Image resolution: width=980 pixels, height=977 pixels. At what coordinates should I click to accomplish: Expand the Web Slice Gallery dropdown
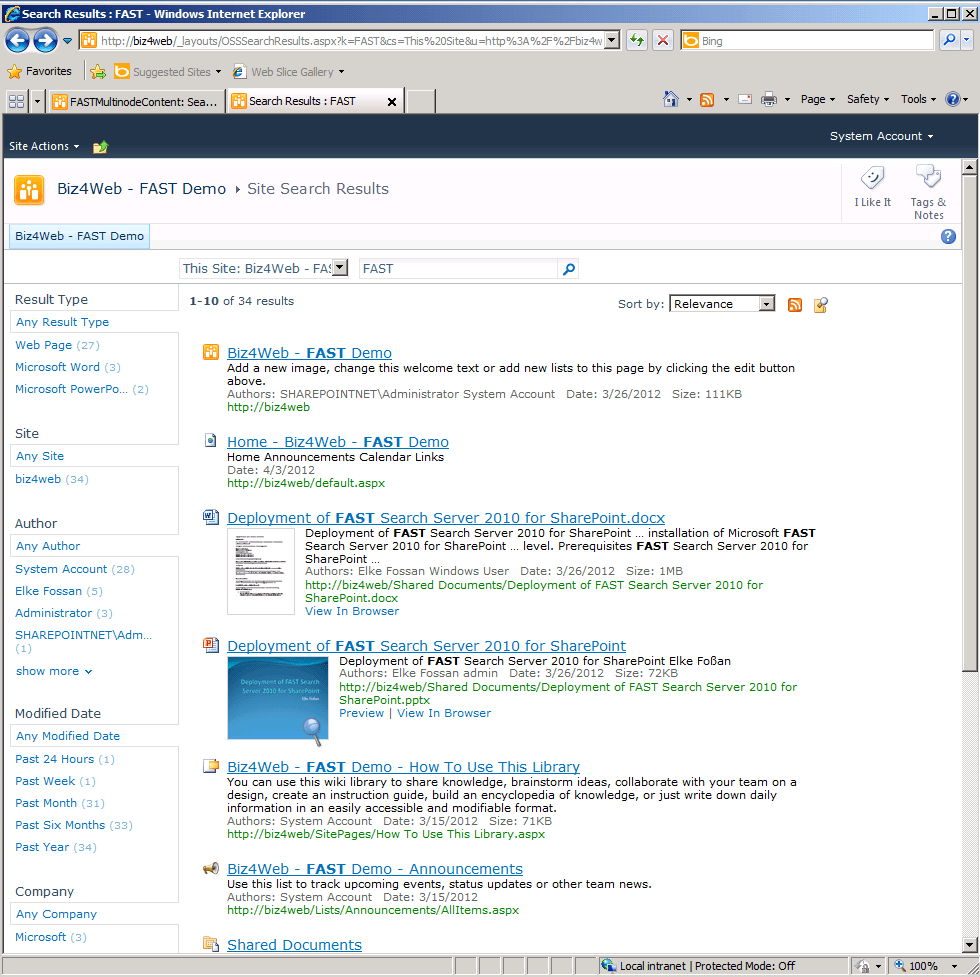(x=341, y=72)
